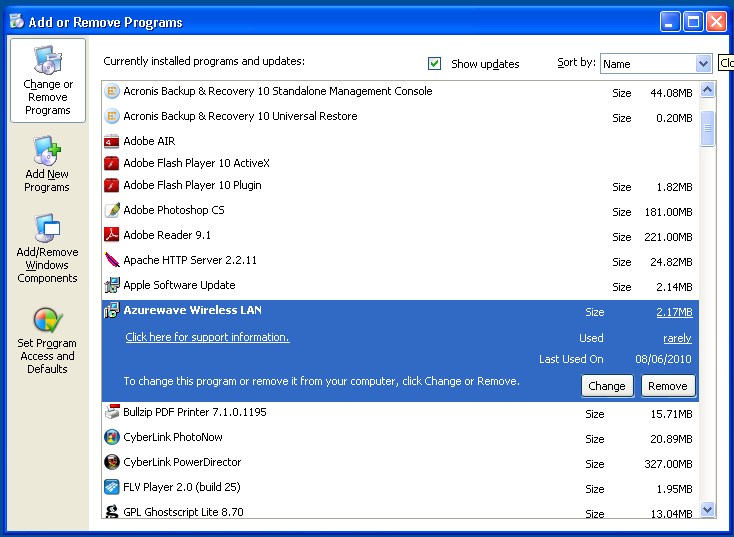734x537 pixels.
Task: Close the Add or Remove Programs window
Action: 717,22
